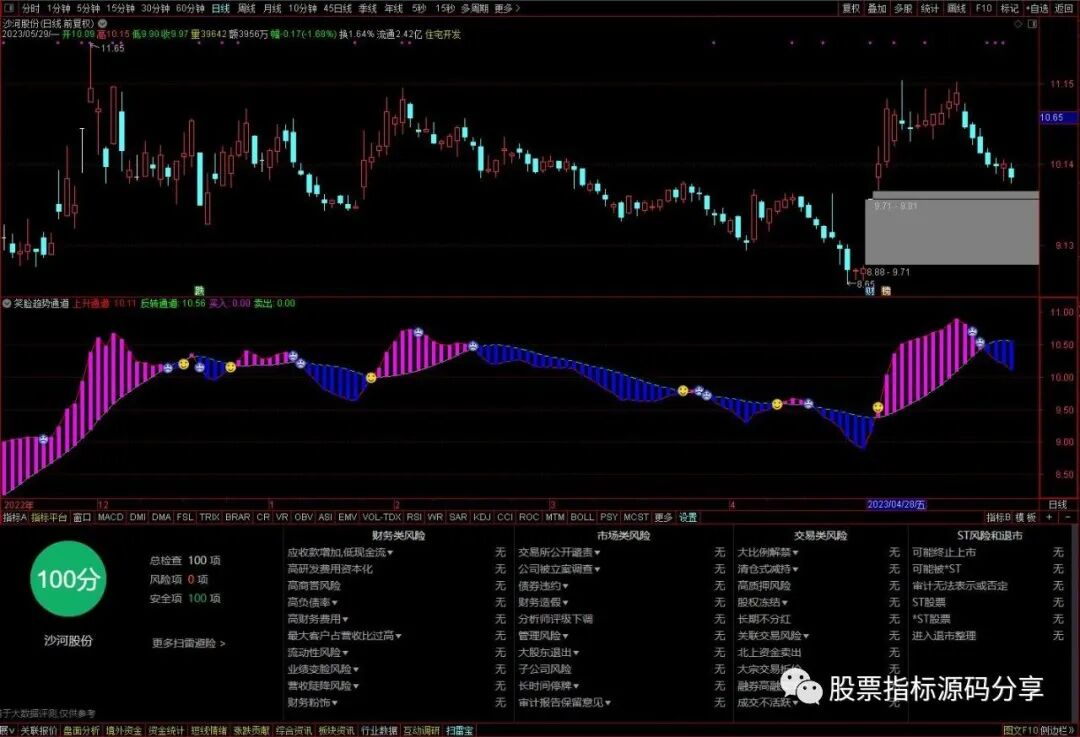1080x737 pixels.
Task: Click the minus icon to remove indicator window
Action: 1068,517
